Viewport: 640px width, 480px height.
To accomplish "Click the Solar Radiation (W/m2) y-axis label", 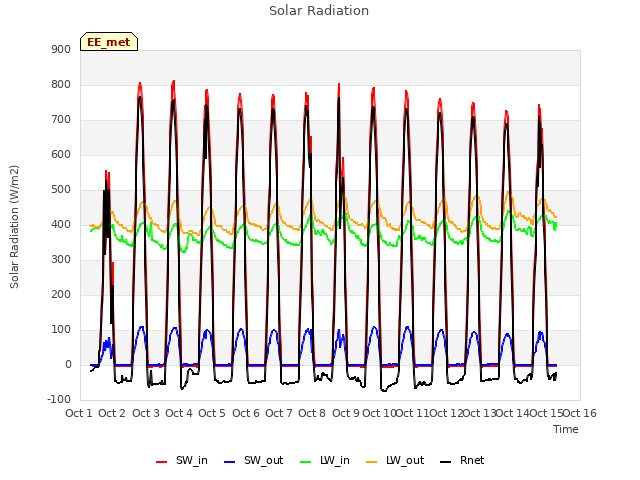I will tap(14, 227).
